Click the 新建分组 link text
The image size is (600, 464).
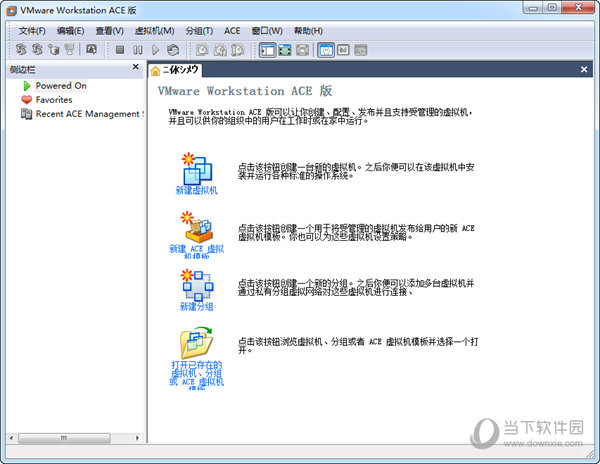(x=197, y=306)
